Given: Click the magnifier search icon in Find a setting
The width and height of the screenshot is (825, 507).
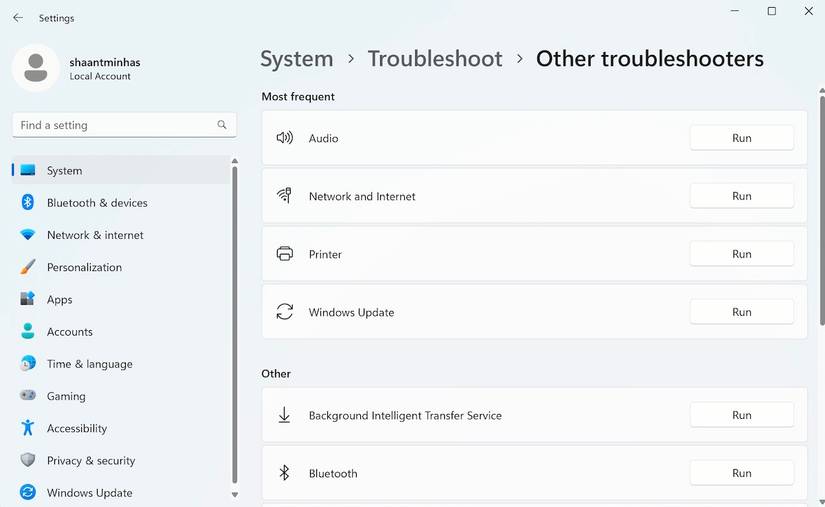Looking at the screenshot, I should pyautogui.click(x=222, y=125).
